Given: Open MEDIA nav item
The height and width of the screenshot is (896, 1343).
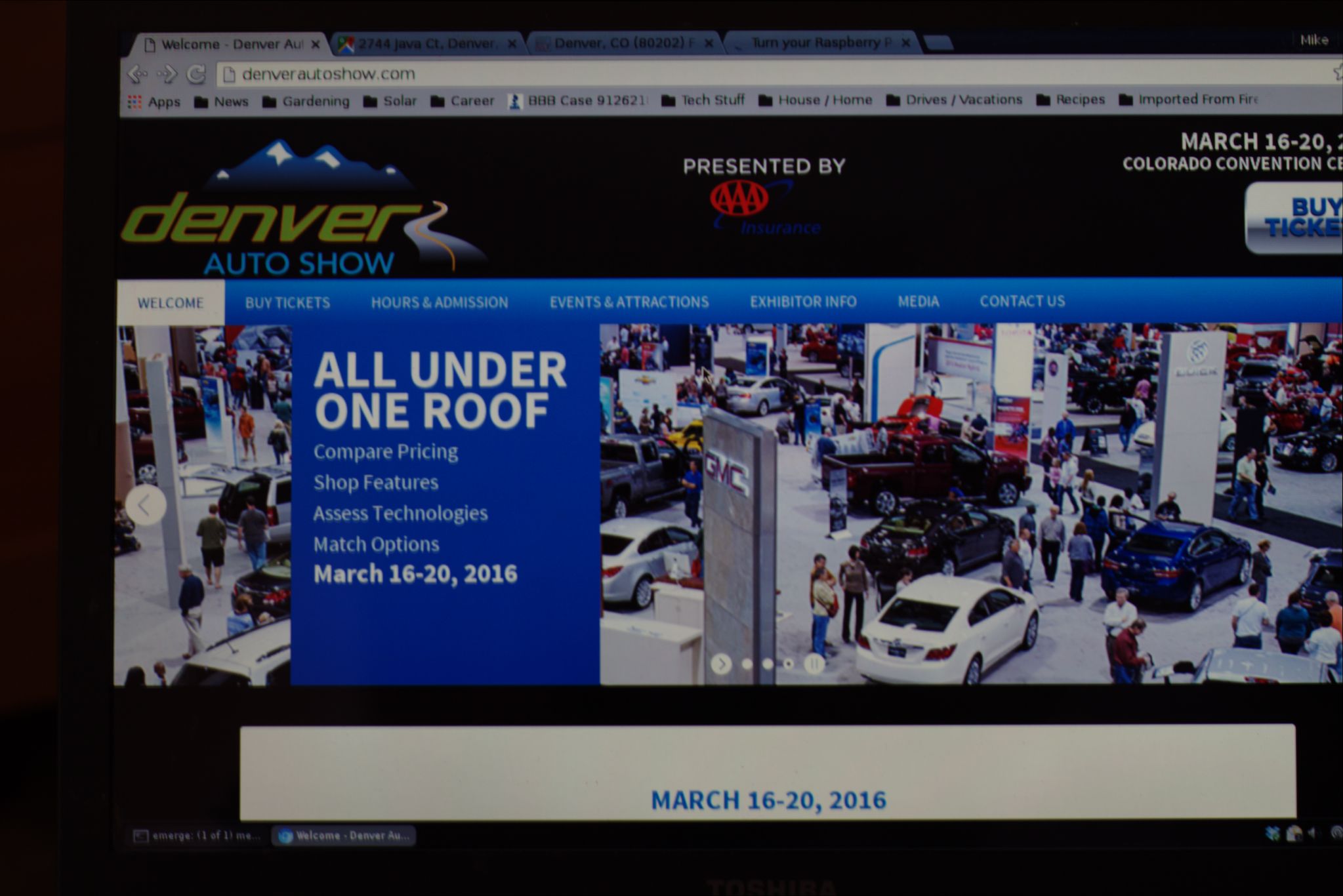Looking at the screenshot, I should (x=919, y=301).
